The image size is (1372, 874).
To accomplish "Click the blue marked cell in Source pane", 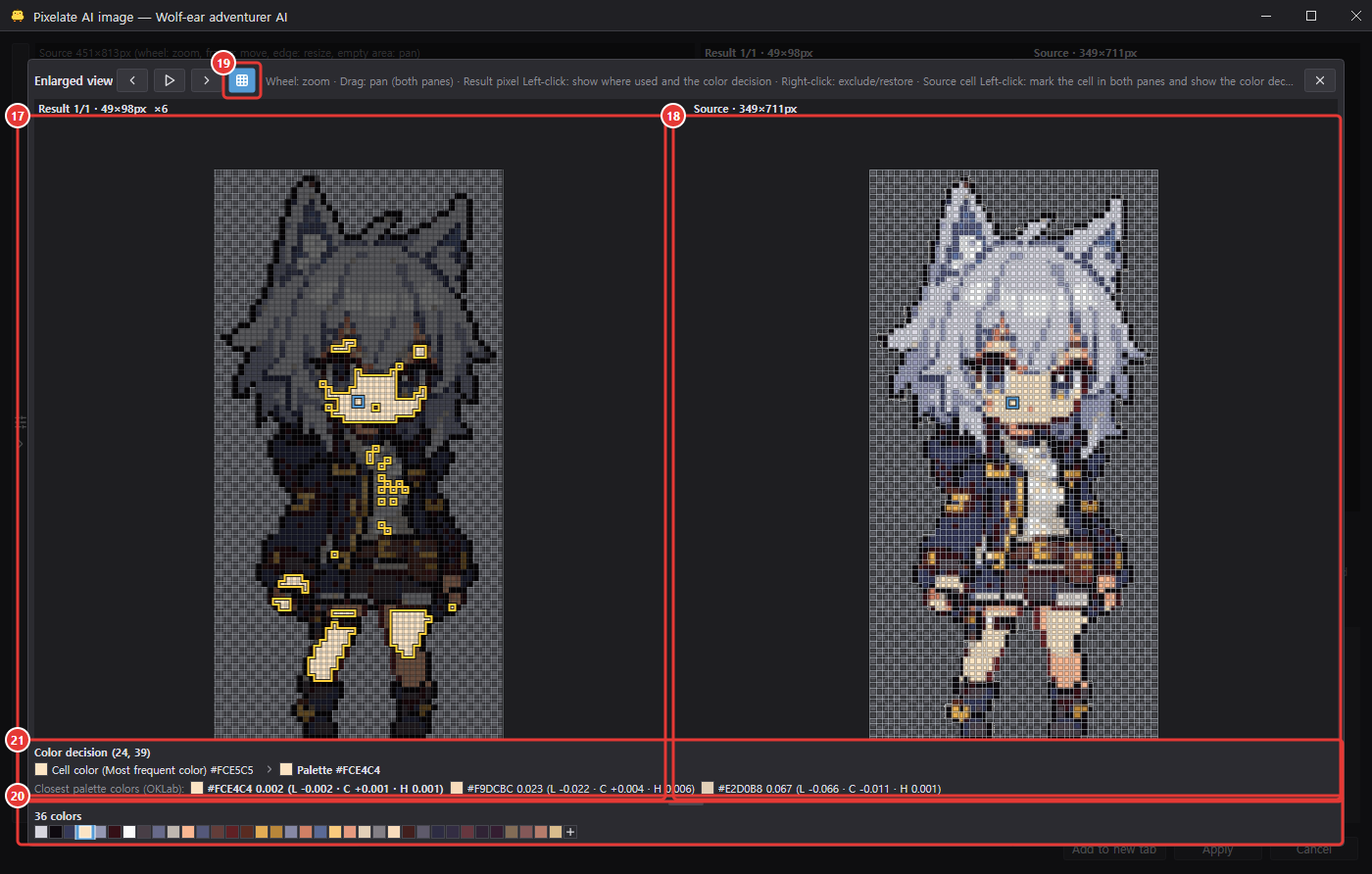I will tap(1012, 403).
